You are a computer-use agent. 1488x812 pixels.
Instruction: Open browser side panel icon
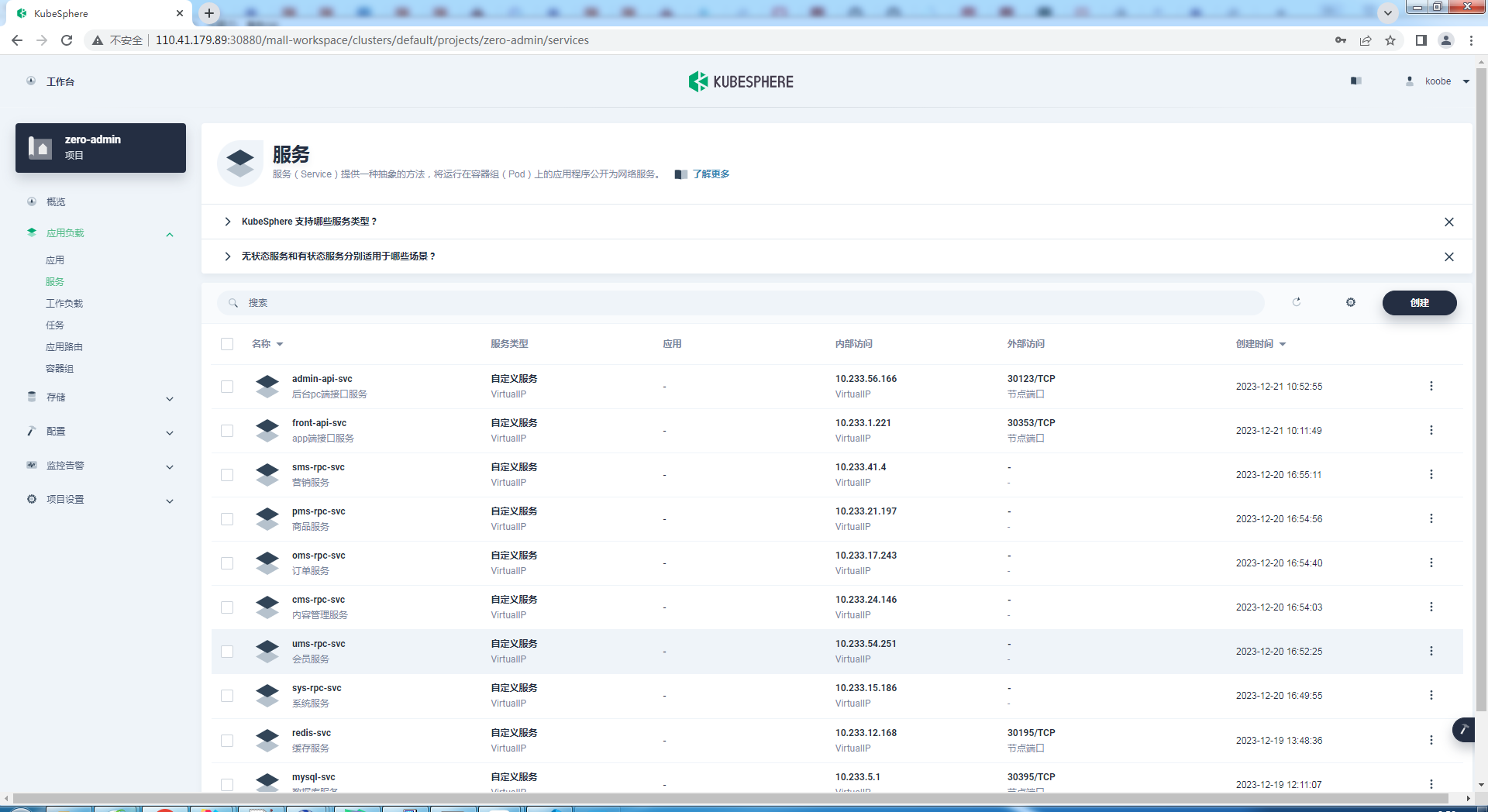point(1421,40)
